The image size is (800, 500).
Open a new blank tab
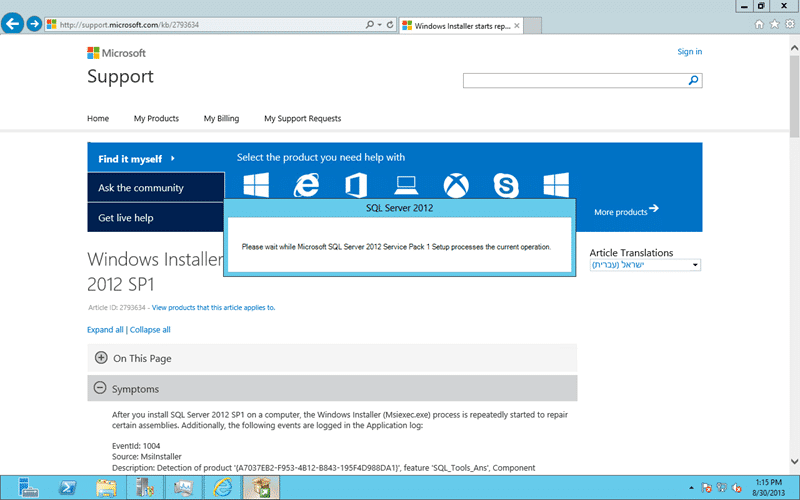[532, 26]
